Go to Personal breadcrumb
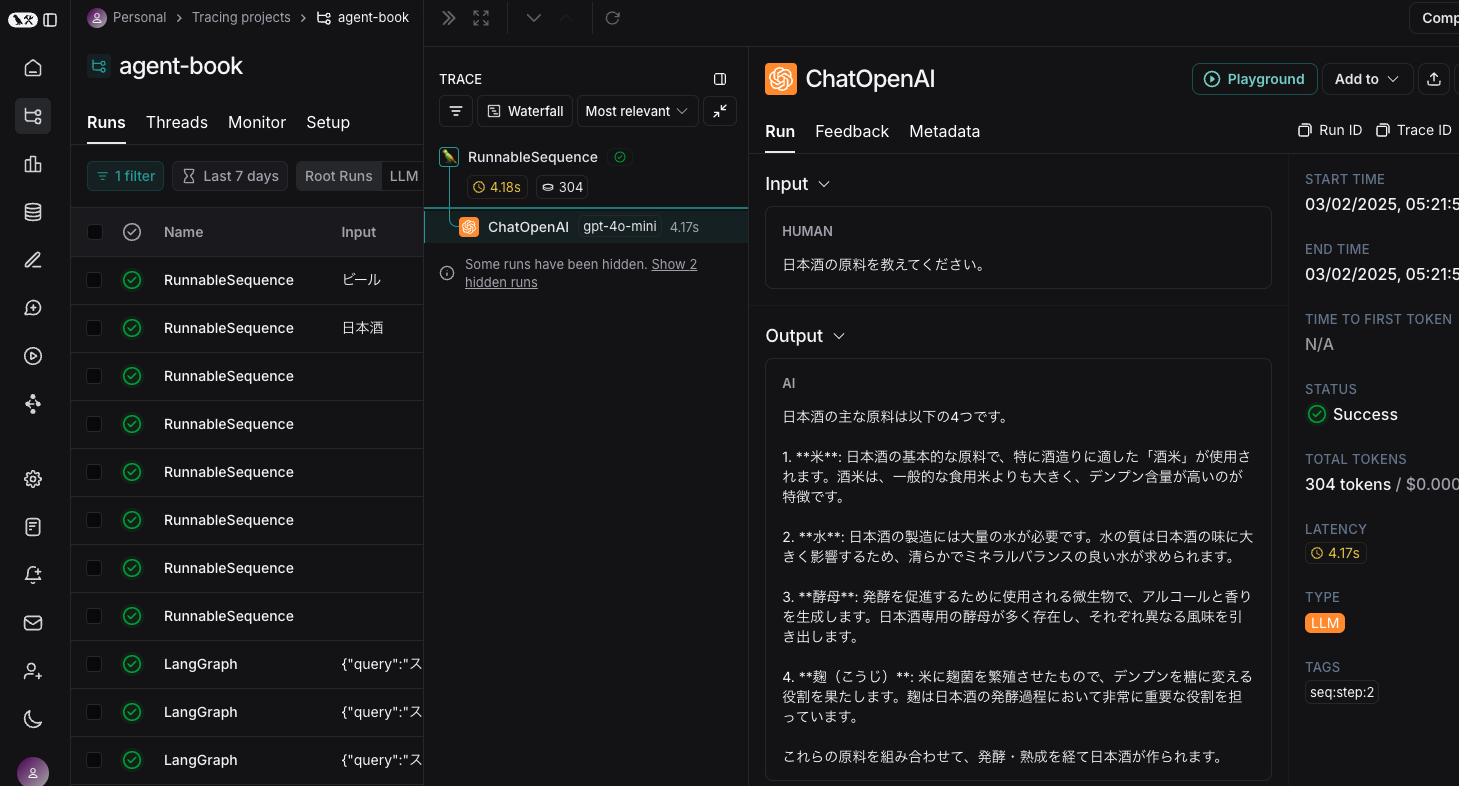The height and width of the screenshot is (786, 1459). [x=127, y=17]
